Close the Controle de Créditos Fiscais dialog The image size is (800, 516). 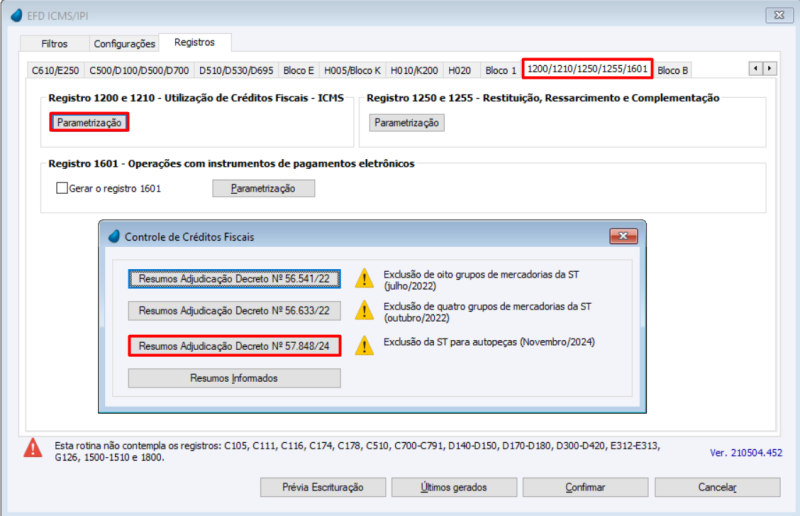[623, 236]
